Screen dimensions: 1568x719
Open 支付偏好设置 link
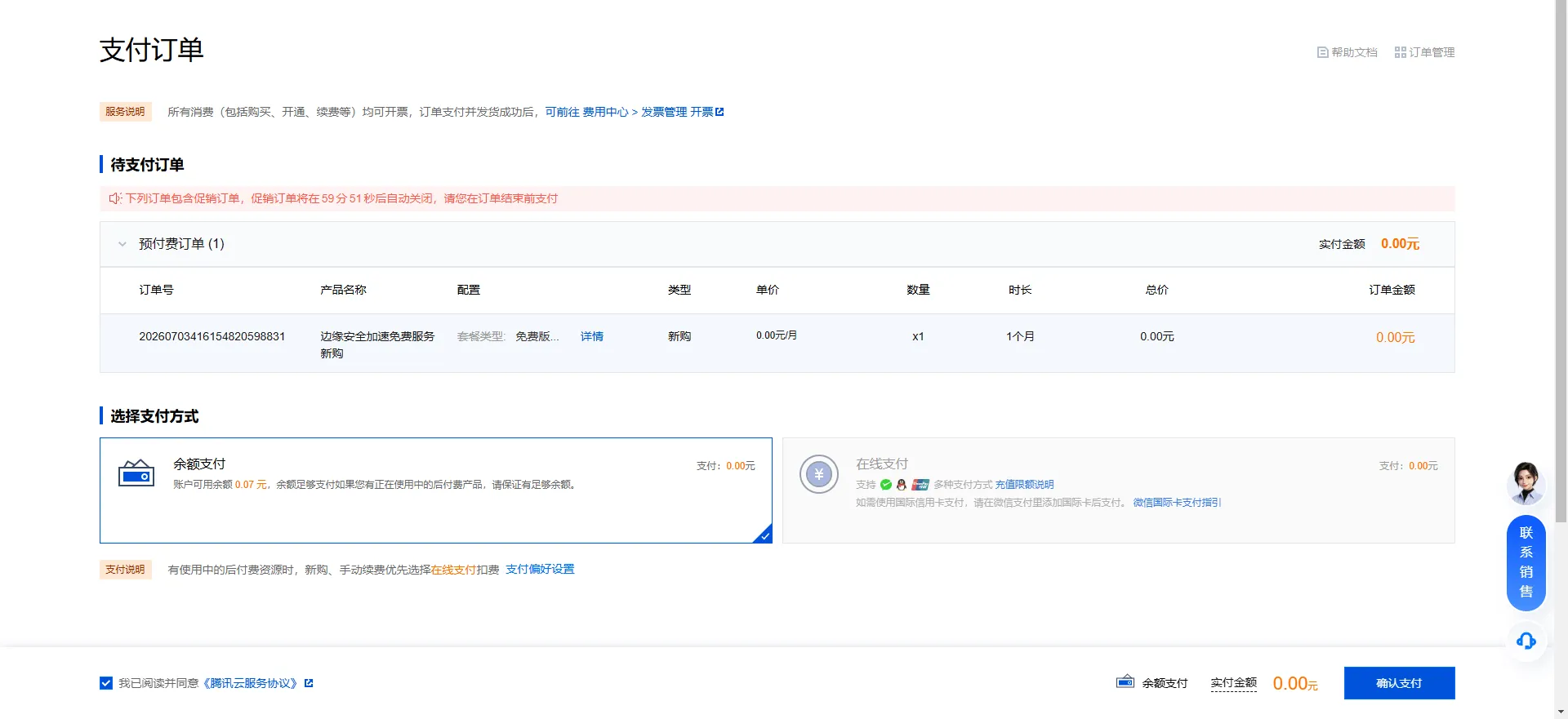point(540,570)
